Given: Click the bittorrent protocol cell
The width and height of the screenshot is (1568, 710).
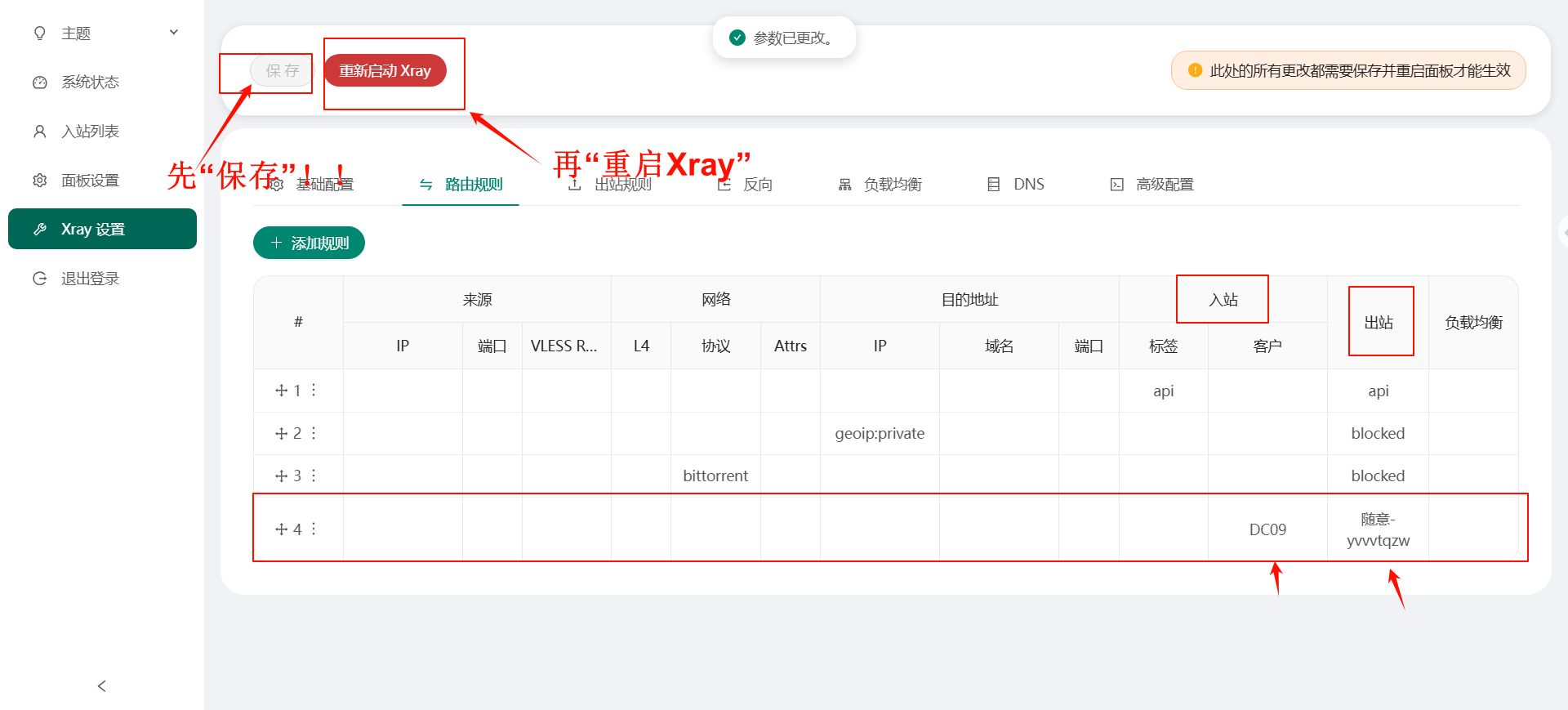Looking at the screenshot, I should [715, 476].
